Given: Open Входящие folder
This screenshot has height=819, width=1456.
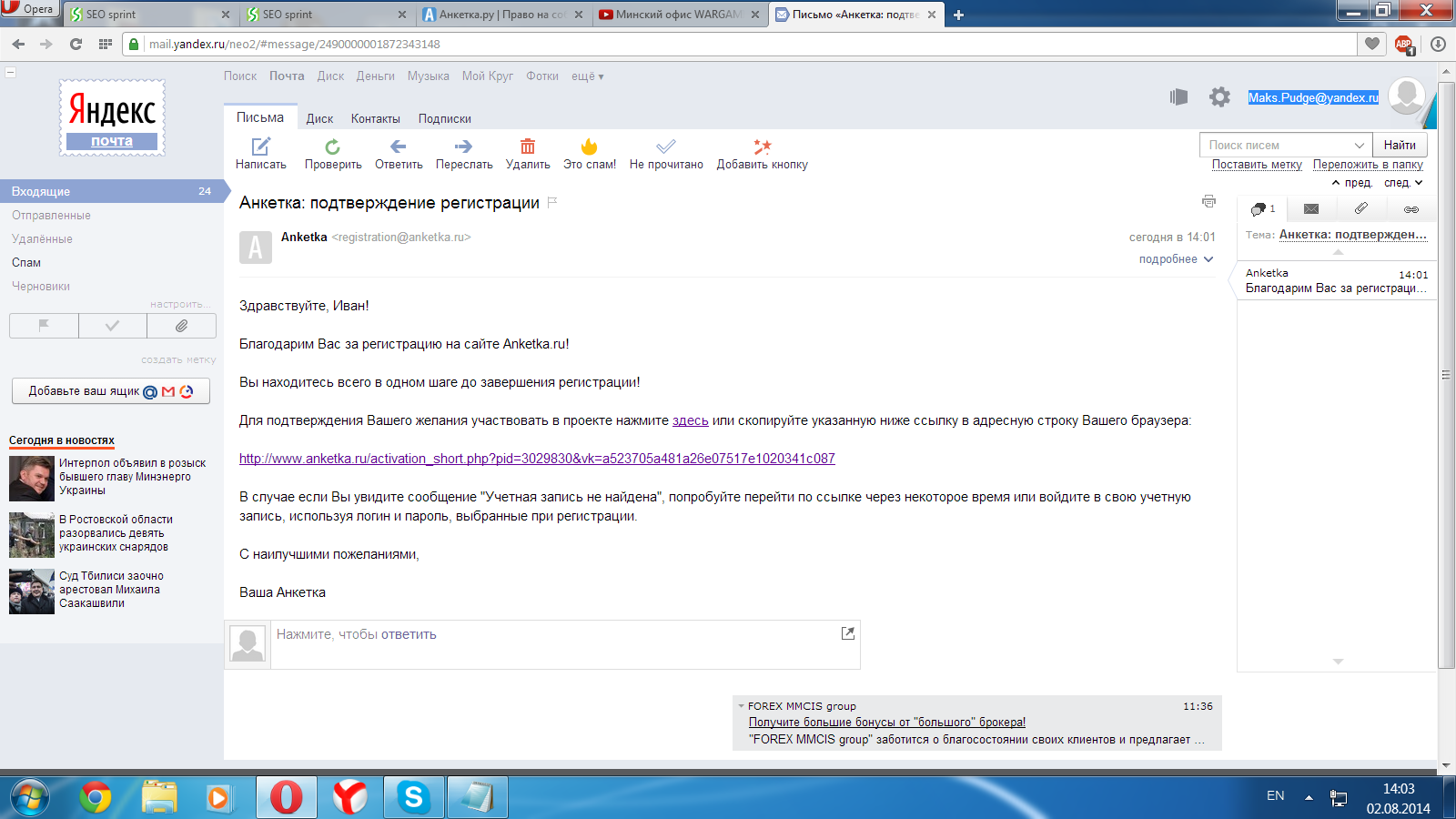Looking at the screenshot, I should 111,191.
